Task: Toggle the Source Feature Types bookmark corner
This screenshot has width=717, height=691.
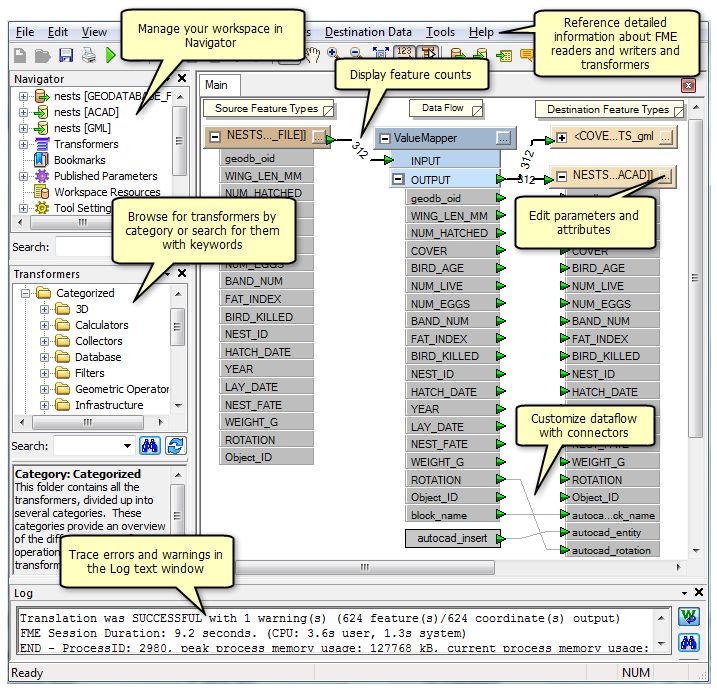Action: coord(329,109)
